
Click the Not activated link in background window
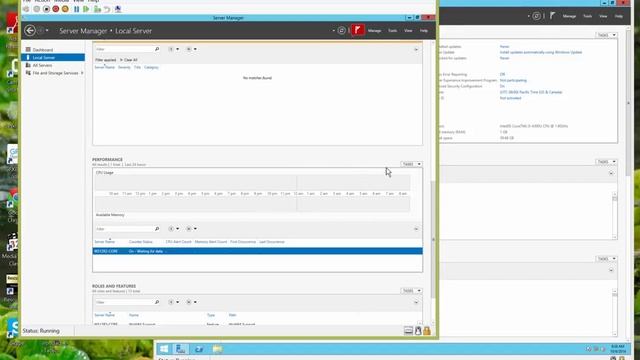(x=510, y=98)
